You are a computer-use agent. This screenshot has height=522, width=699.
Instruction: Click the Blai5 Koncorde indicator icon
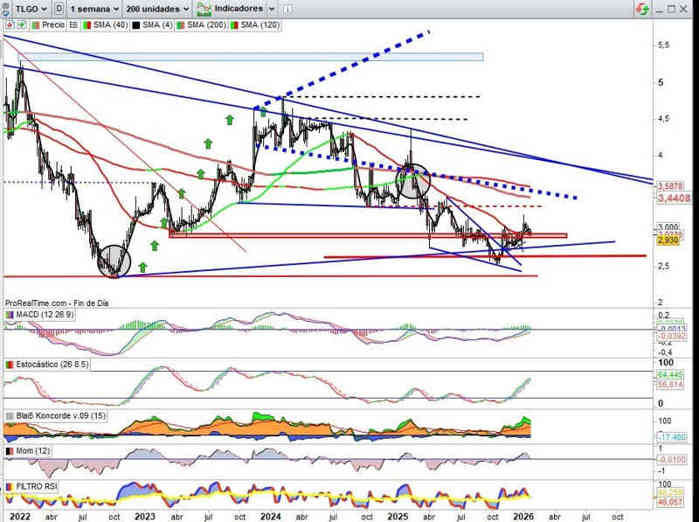click(10, 415)
